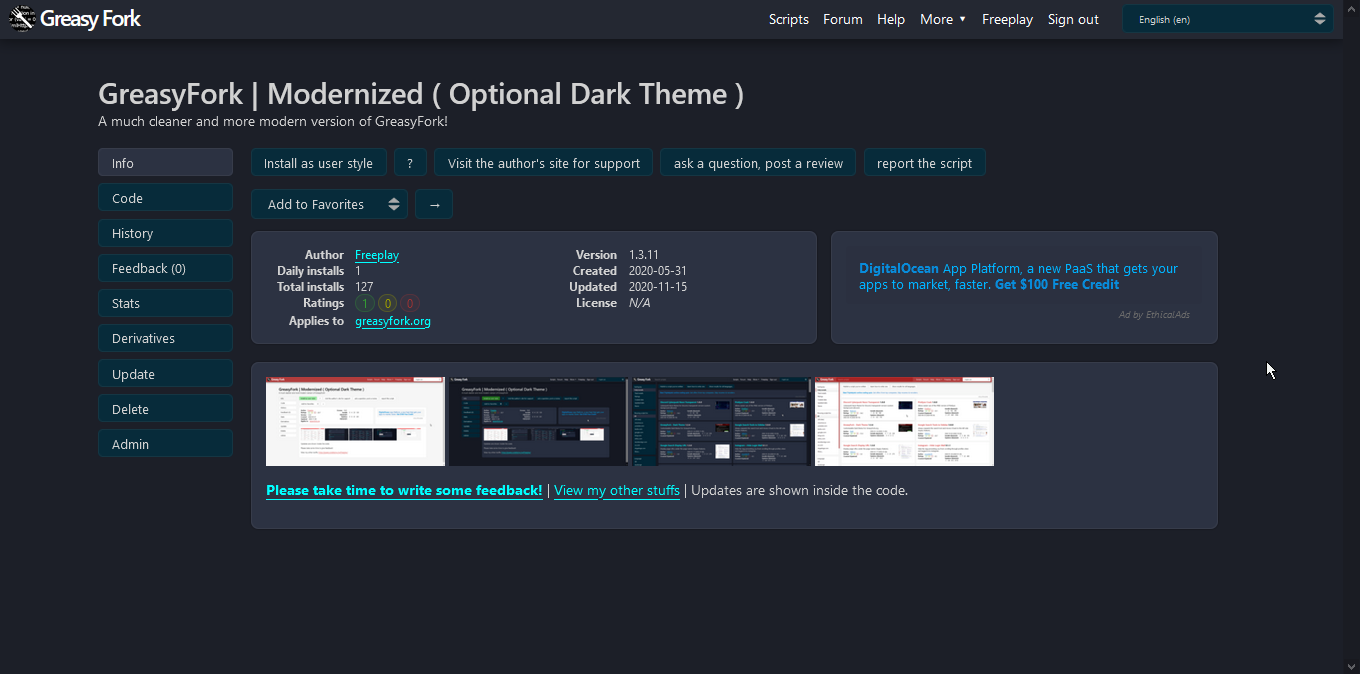
Task: Open the Admin tab
Action: coord(165,444)
